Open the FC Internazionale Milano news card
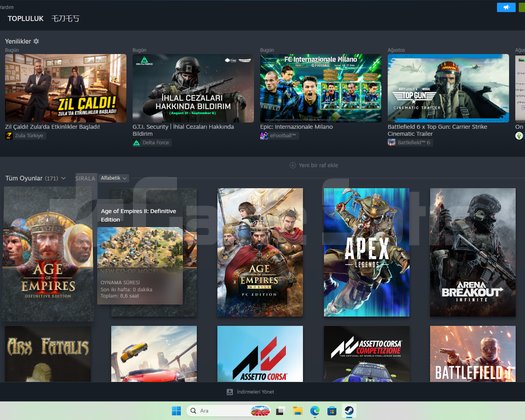The image size is (525, 420). (x=321, y=88)
